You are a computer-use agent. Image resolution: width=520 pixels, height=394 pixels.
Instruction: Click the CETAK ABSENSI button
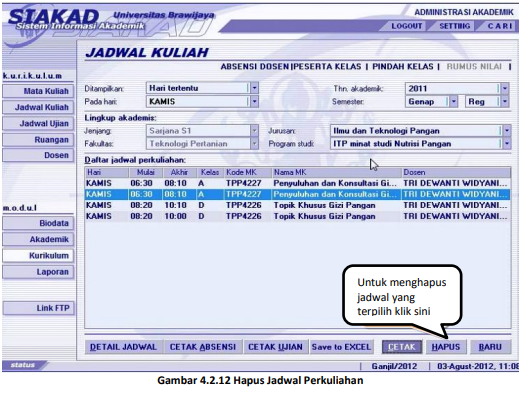click(x=203, y=347)
